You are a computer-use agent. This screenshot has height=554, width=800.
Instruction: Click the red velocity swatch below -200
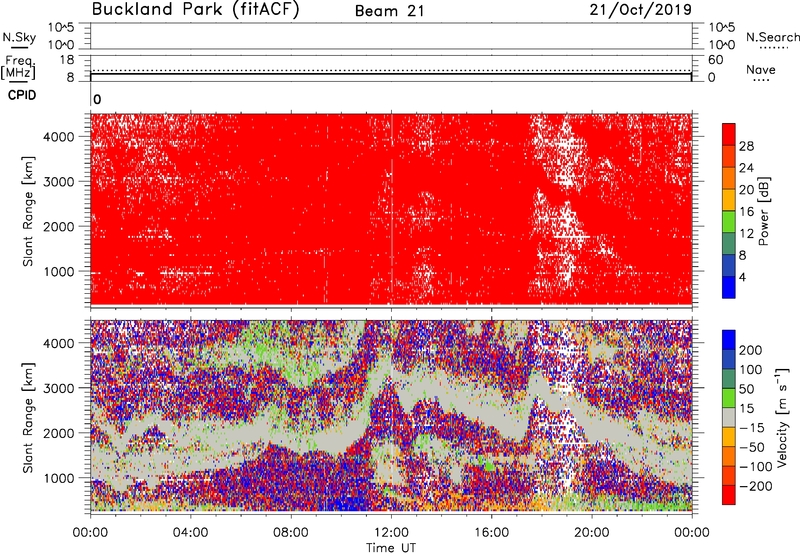point(729,495)
